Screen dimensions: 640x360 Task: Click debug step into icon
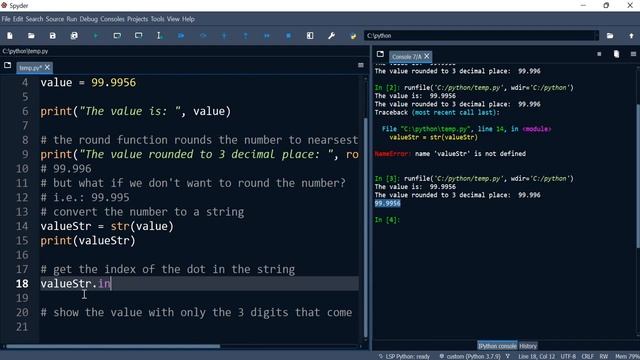click(224, 36)
